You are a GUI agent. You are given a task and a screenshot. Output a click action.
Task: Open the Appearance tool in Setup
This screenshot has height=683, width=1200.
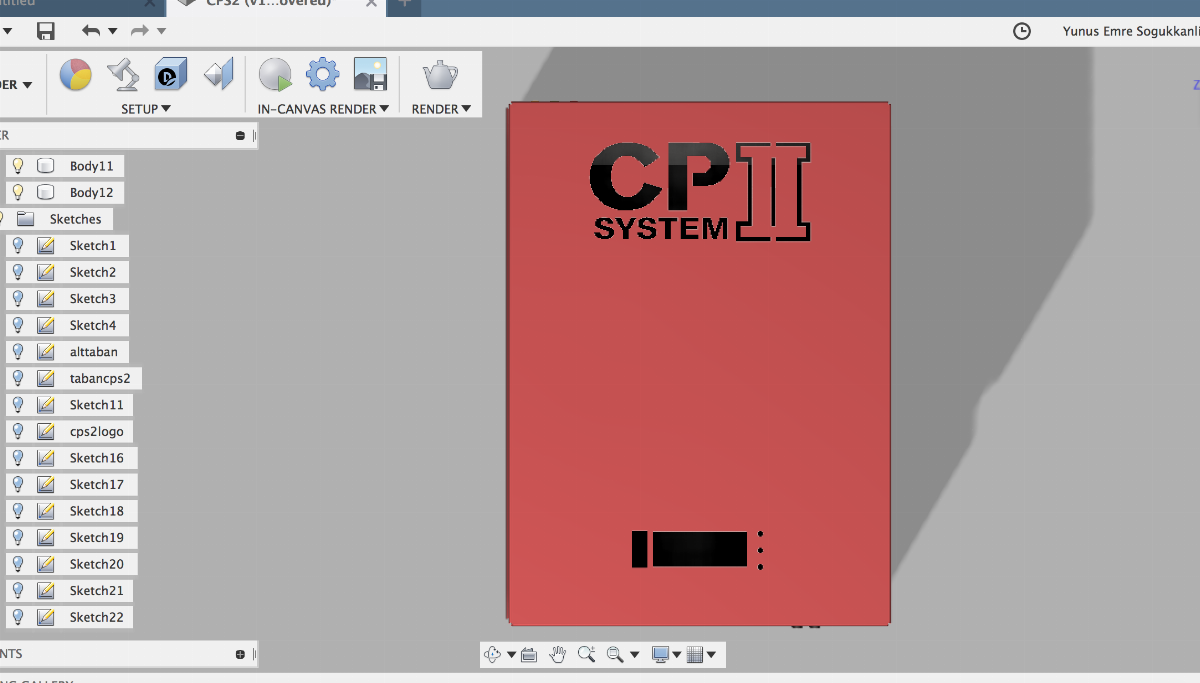(76, 74)
